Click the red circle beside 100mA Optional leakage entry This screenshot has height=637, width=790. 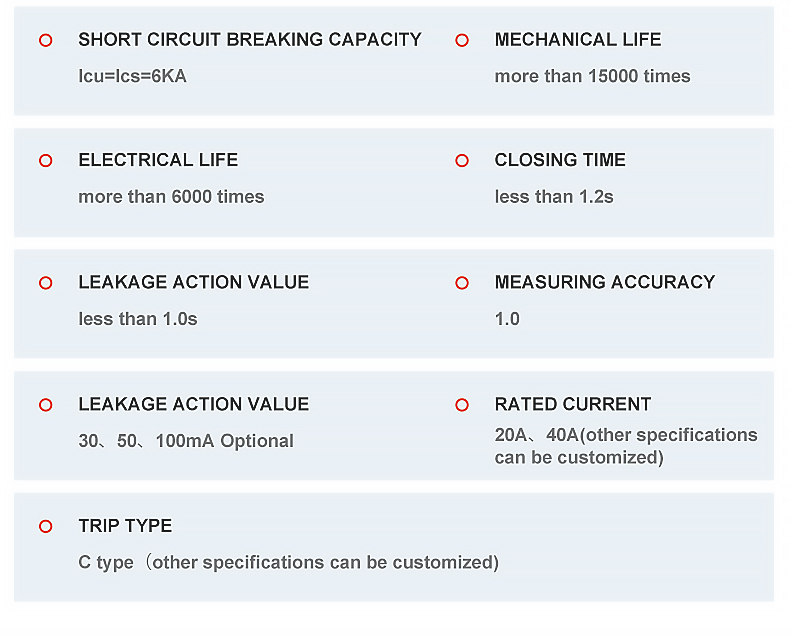pyautogui.click(x=45, y=405)
